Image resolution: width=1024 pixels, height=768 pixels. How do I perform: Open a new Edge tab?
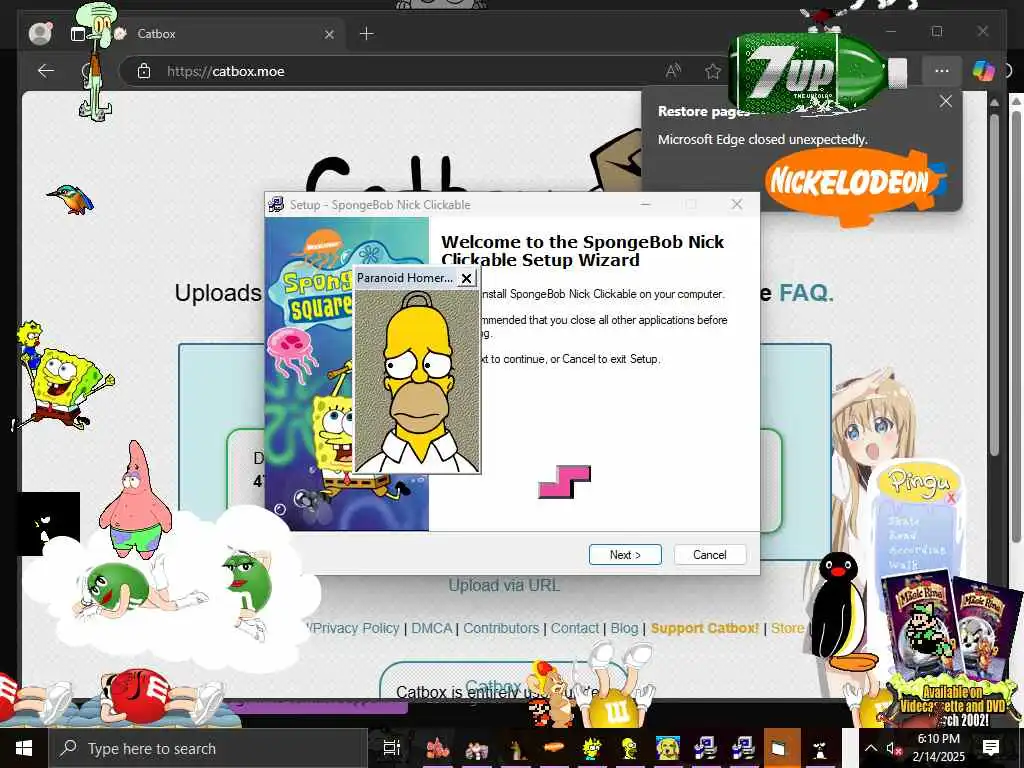[x=366, y=34]
